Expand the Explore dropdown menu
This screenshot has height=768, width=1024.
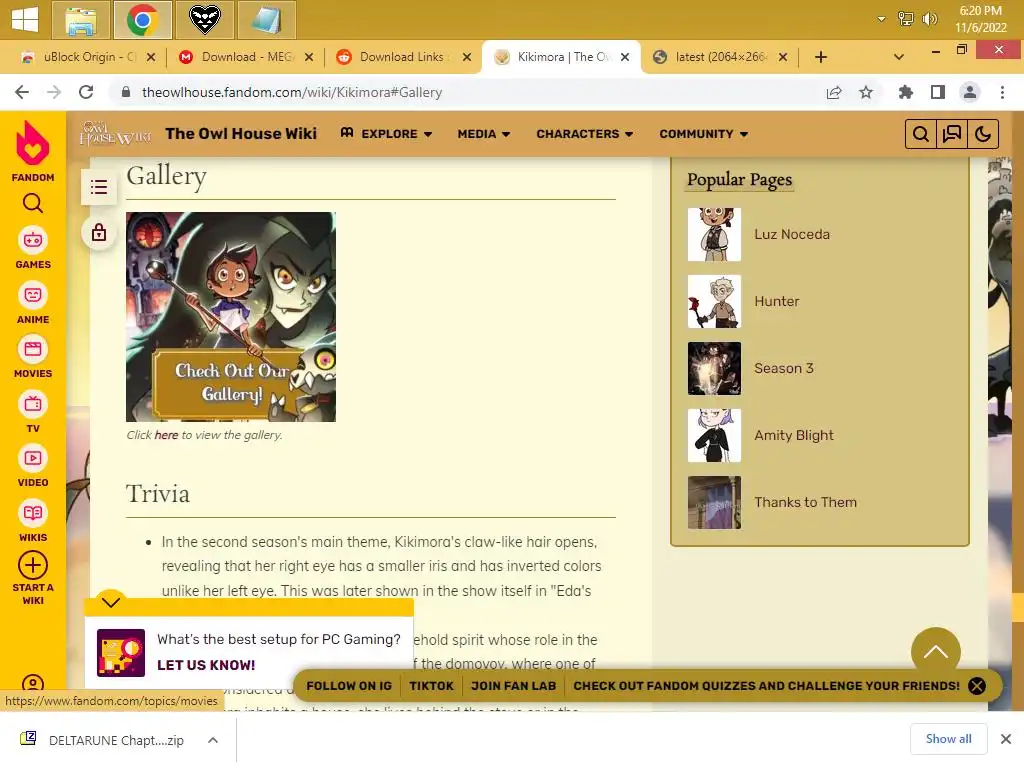(387, 134)
